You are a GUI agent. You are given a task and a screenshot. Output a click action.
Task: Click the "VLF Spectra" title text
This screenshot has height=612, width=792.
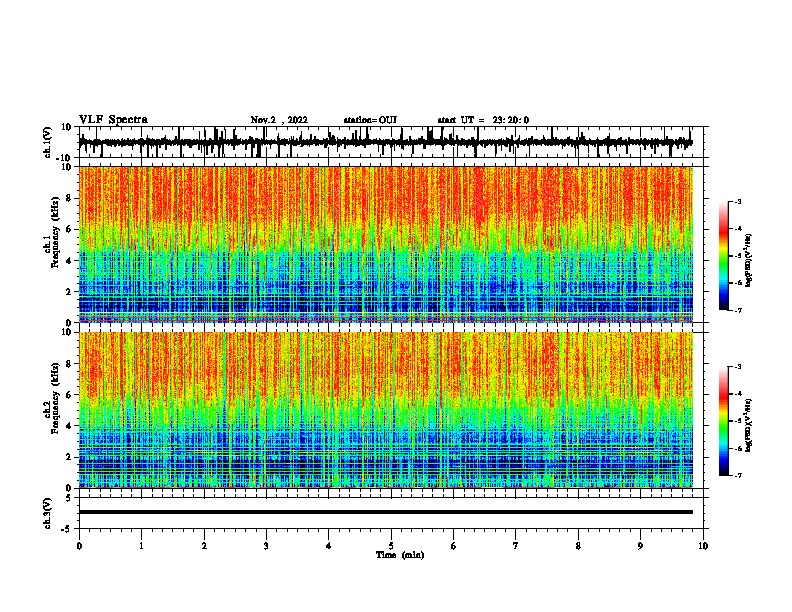pyautogui.click(x=113, y=120)
